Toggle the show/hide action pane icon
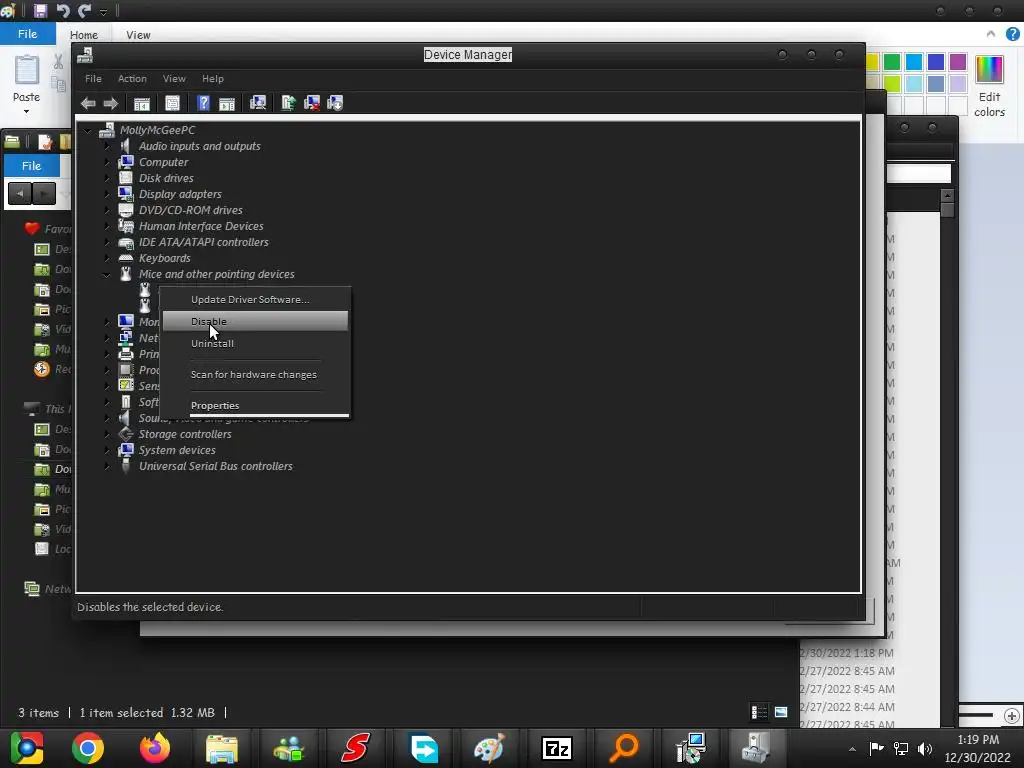Screen dimensions: 1024x768 pyautogui.click(x=227, y=103)
